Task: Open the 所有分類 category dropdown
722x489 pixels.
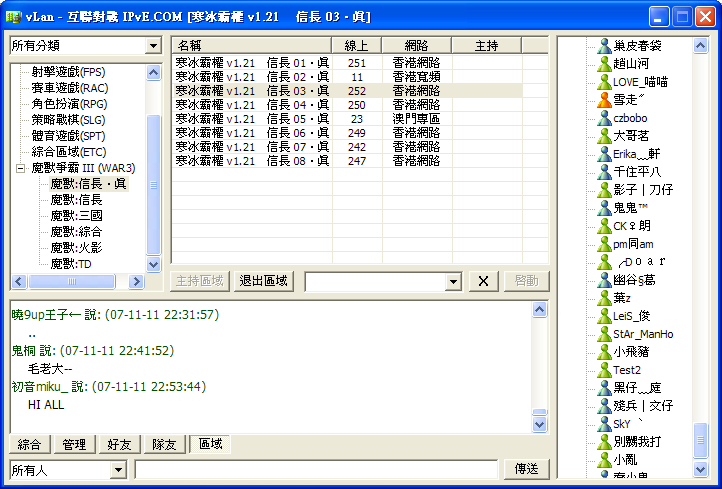Action: coord(153,46)
